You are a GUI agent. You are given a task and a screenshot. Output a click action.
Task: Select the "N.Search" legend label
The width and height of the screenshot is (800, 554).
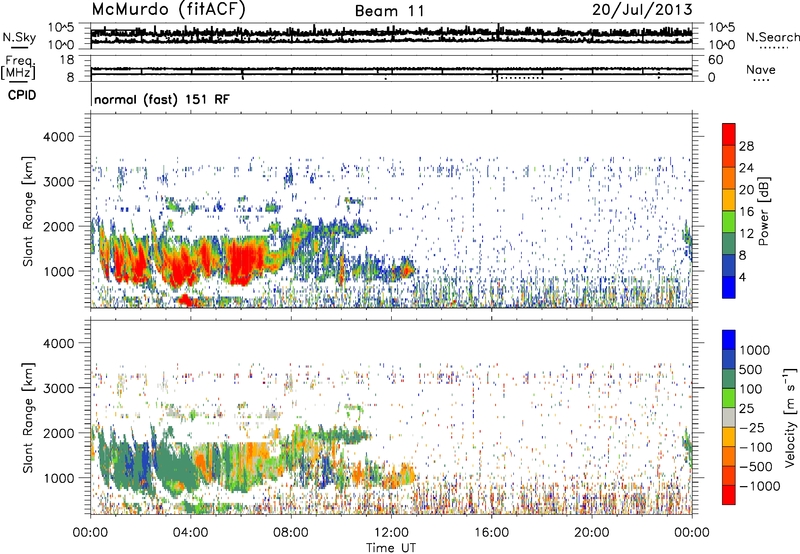point(772,37)
